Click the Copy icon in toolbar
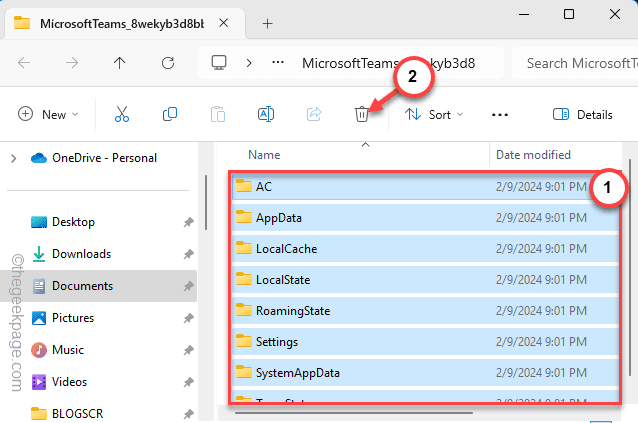Screen dimensions: 638x423 pos(170,114)
